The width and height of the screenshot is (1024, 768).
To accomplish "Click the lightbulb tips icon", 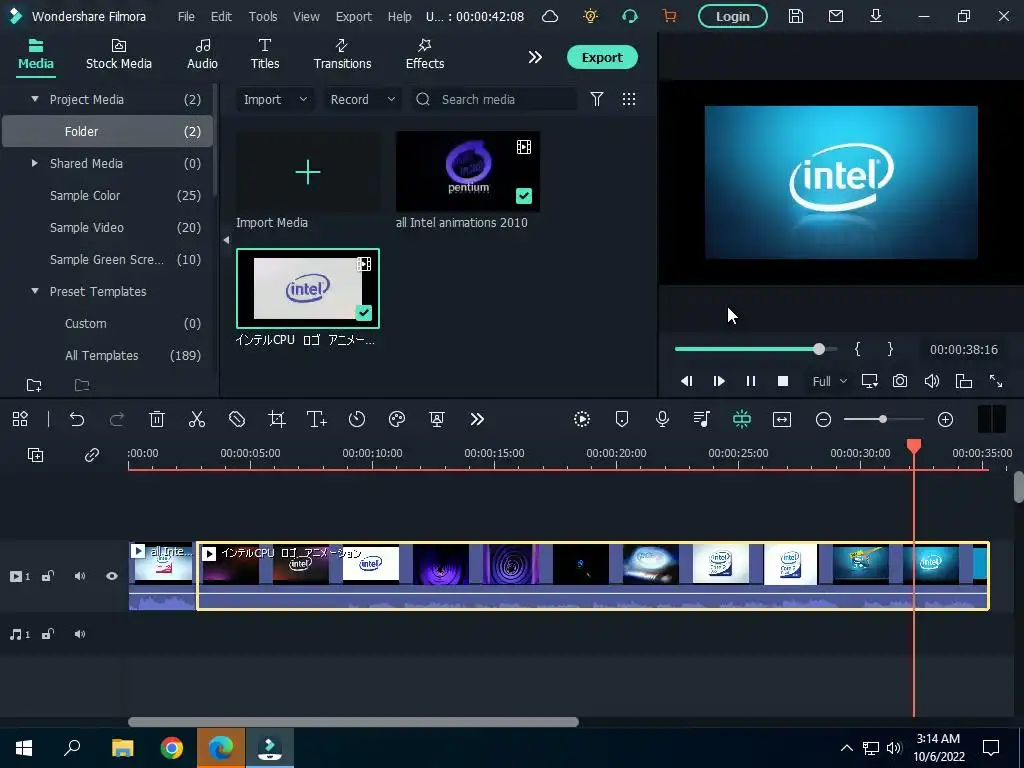I will 590,16.
